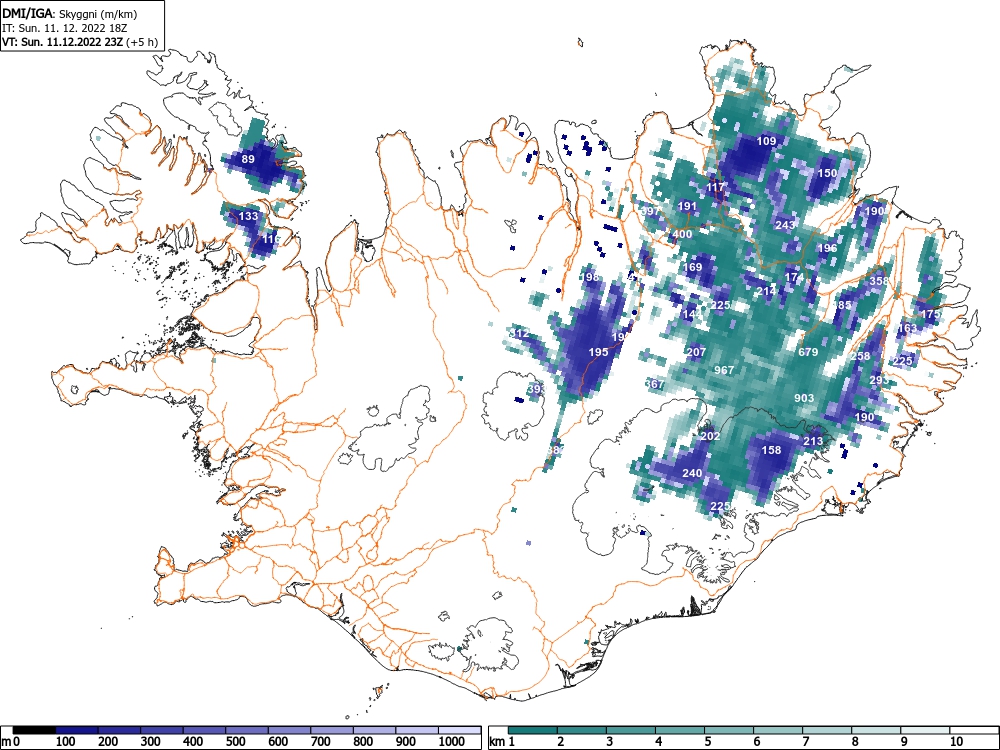Click the 397 visibility value on map
The height and width of the screenshot is (750, 1000).
pos(650,211)
